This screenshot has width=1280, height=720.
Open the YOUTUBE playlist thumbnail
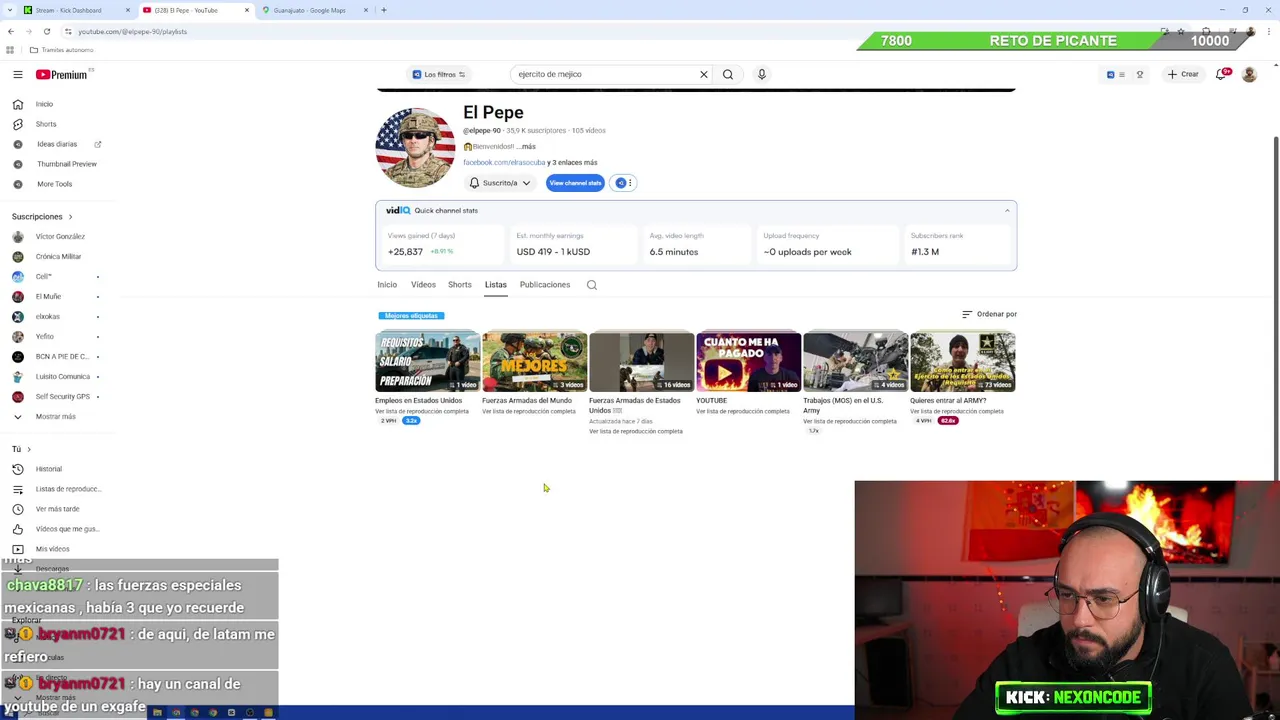[749, 361]
